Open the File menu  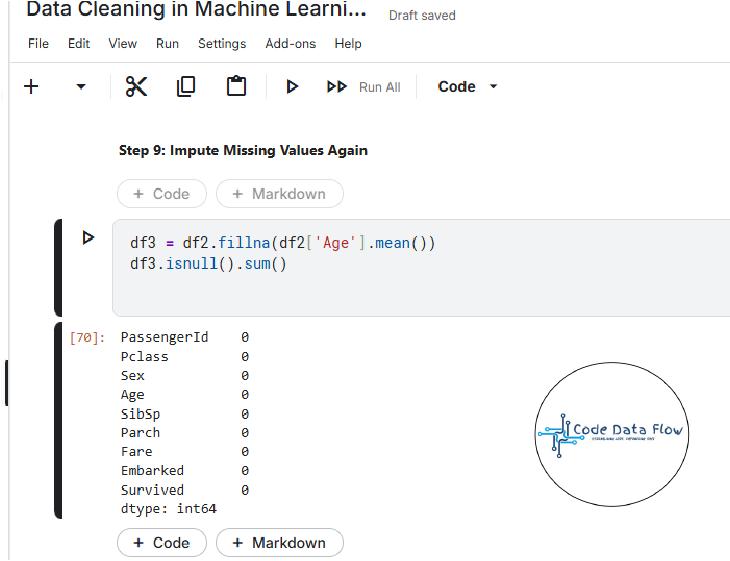[38, 44]
